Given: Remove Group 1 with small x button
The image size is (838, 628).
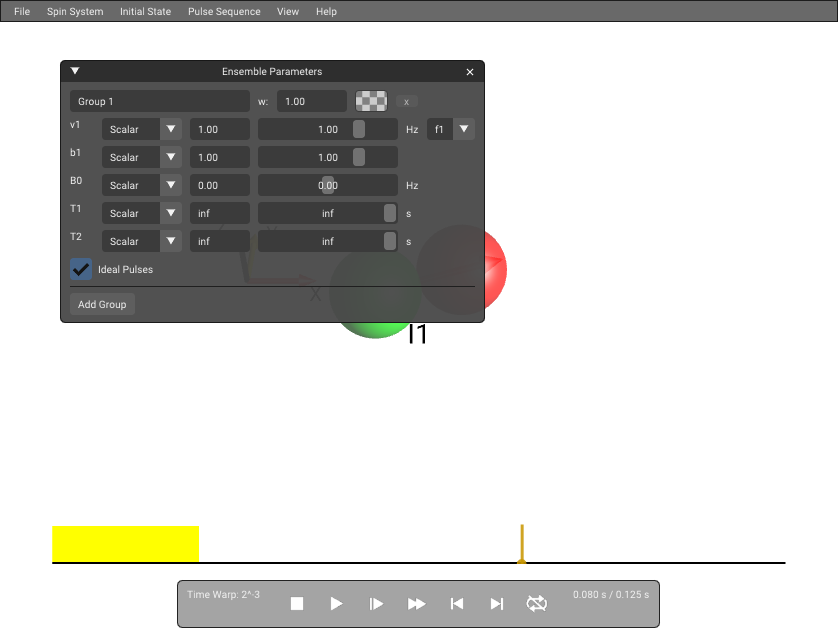Looking at the screenshot, I should click(x=407, y=102).
